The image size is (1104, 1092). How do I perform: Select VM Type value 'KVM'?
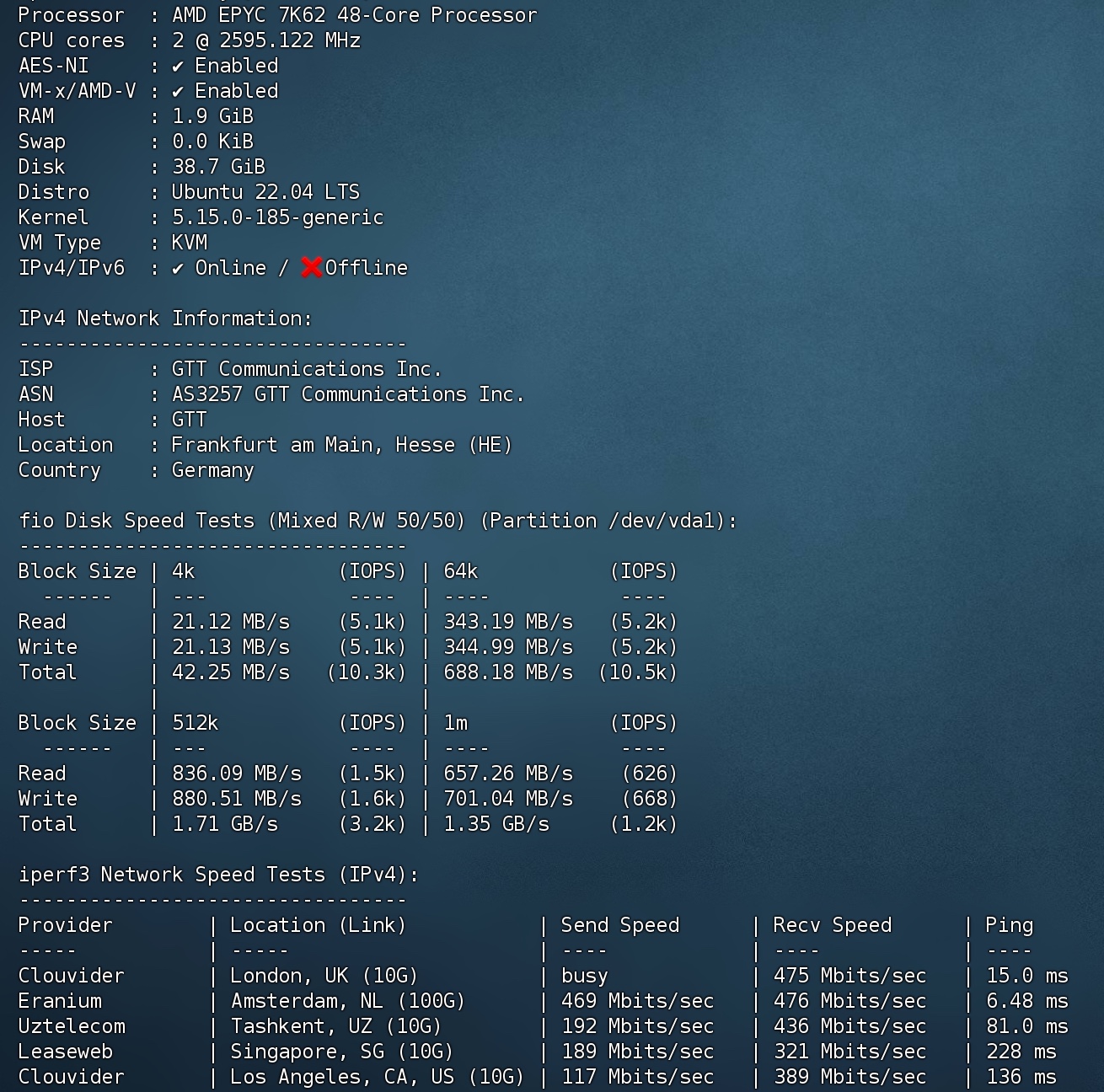pos(190,243)
